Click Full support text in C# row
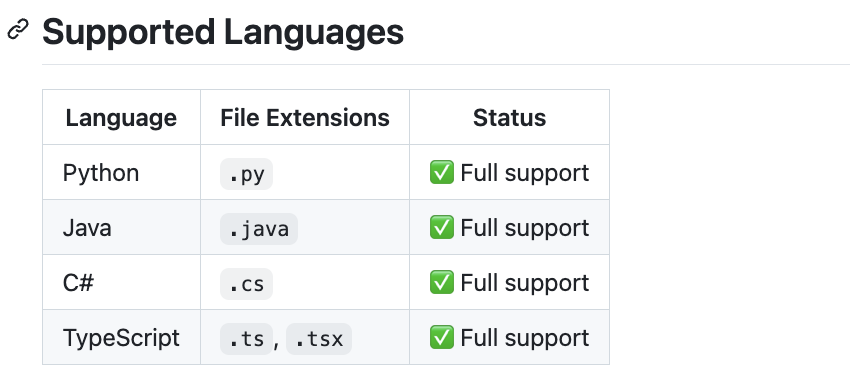The width and height of the screenshot is (850, 372). (525, 283)
